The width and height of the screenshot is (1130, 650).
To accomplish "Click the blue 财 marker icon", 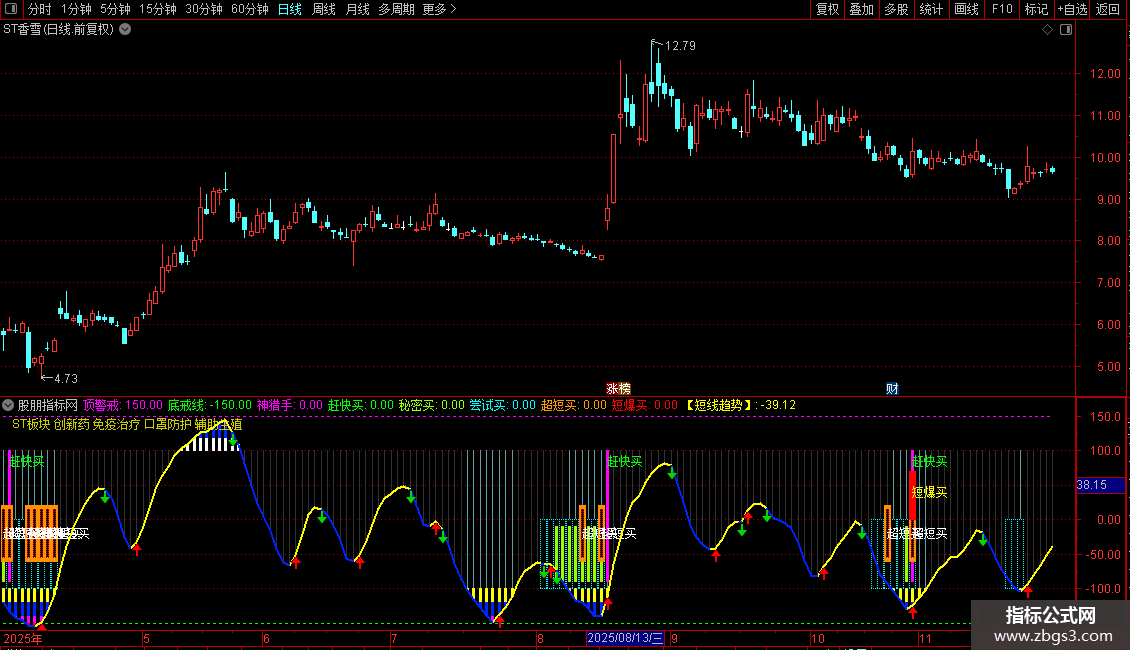I will (x=892, y=388).
